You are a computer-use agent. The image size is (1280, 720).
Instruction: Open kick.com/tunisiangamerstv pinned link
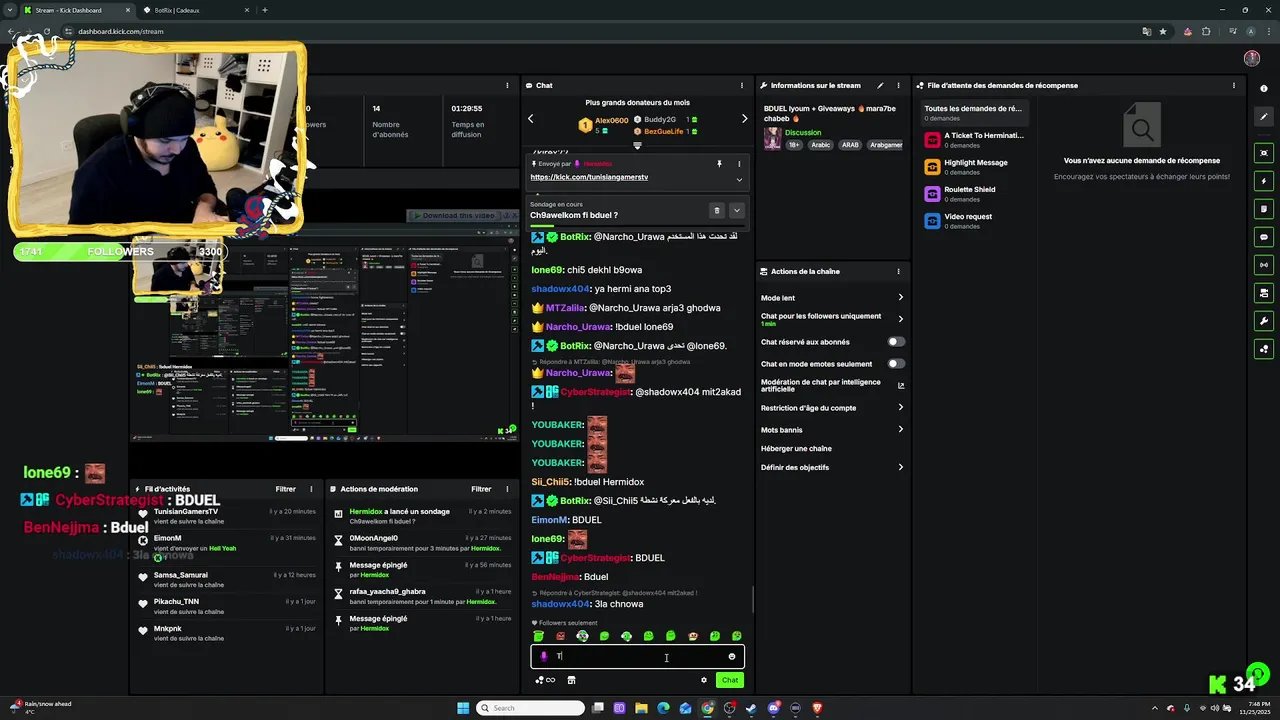pyautogui.click(x=589, y=177)
